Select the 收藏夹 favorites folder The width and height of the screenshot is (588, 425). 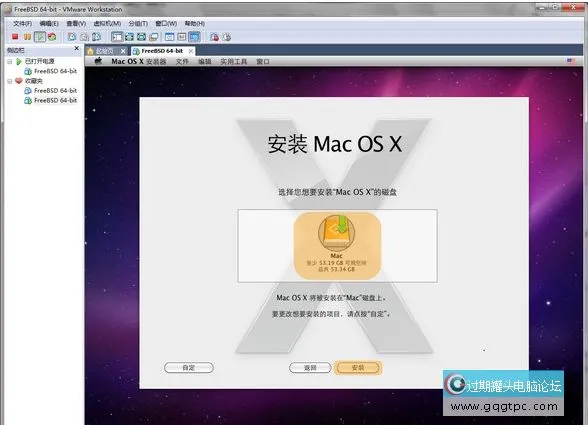click(x=34, y=81)
